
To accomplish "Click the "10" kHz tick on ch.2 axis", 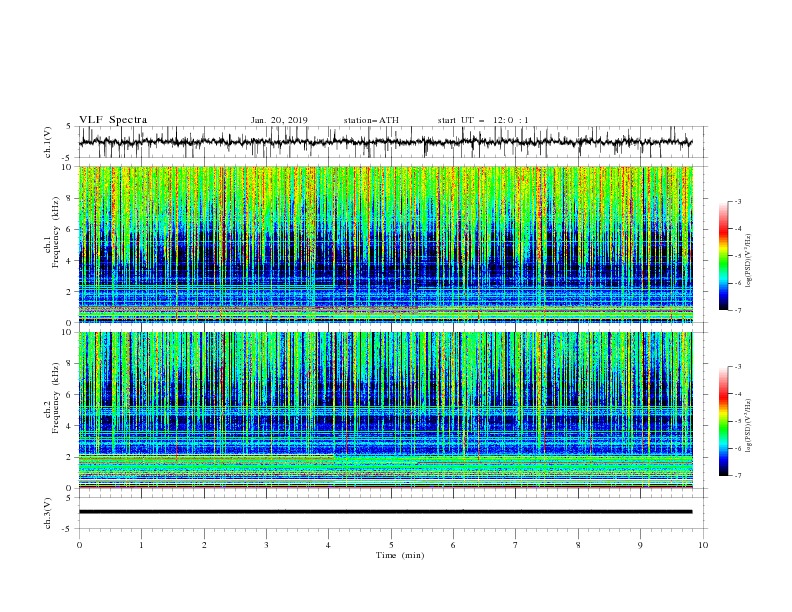I will (69, 332).
